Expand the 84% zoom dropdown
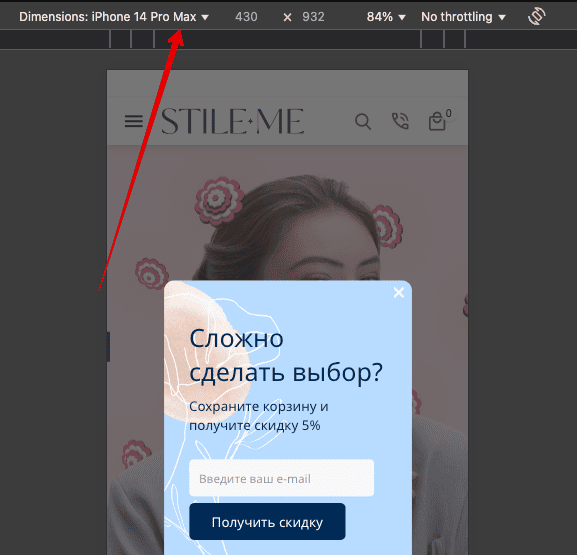 (x=386, y=17)
